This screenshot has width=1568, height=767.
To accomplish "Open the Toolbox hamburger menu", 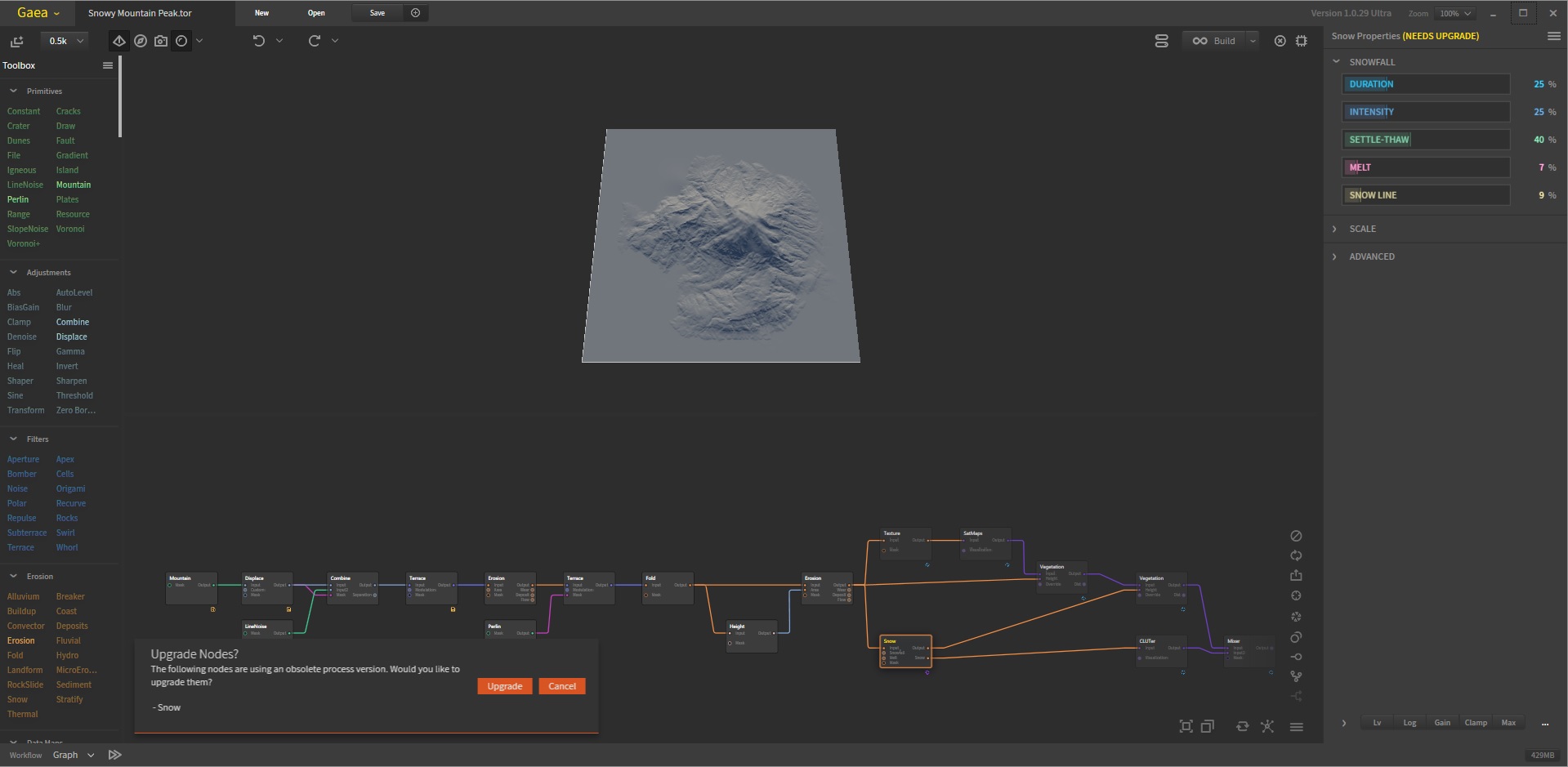I will (x=108, y=65).
